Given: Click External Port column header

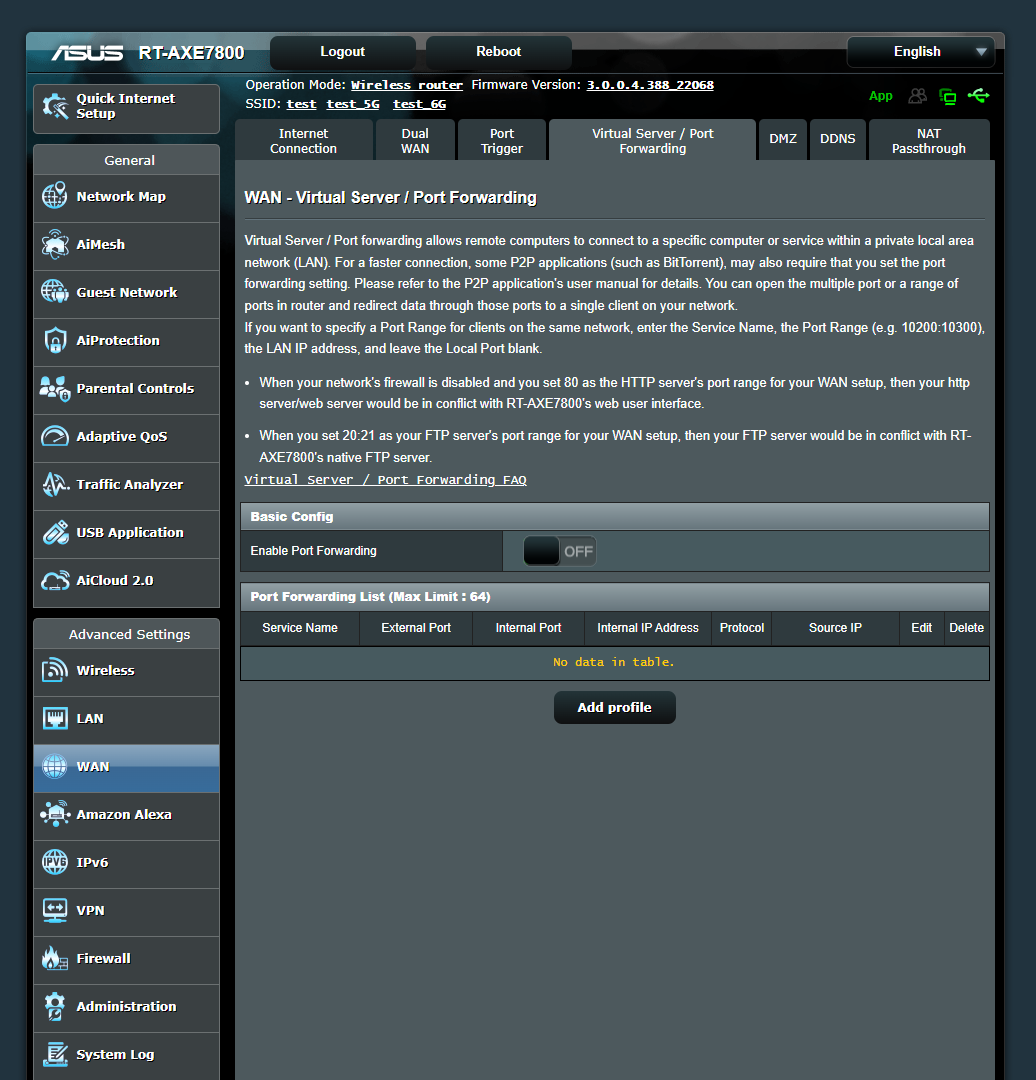Looking at the screenshot, I should [416, 628].
